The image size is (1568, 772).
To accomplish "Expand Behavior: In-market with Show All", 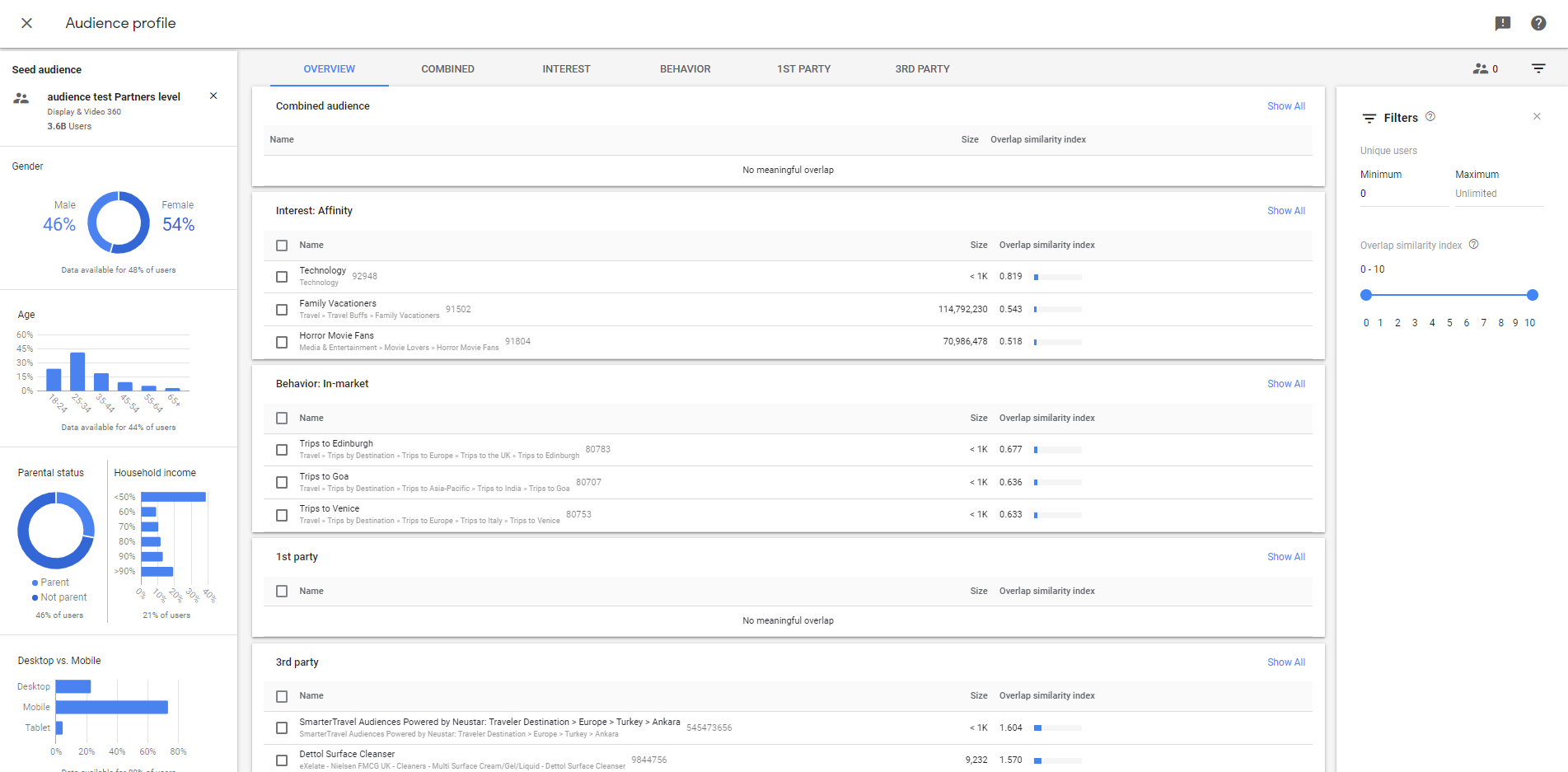I will coord(1285,384).
